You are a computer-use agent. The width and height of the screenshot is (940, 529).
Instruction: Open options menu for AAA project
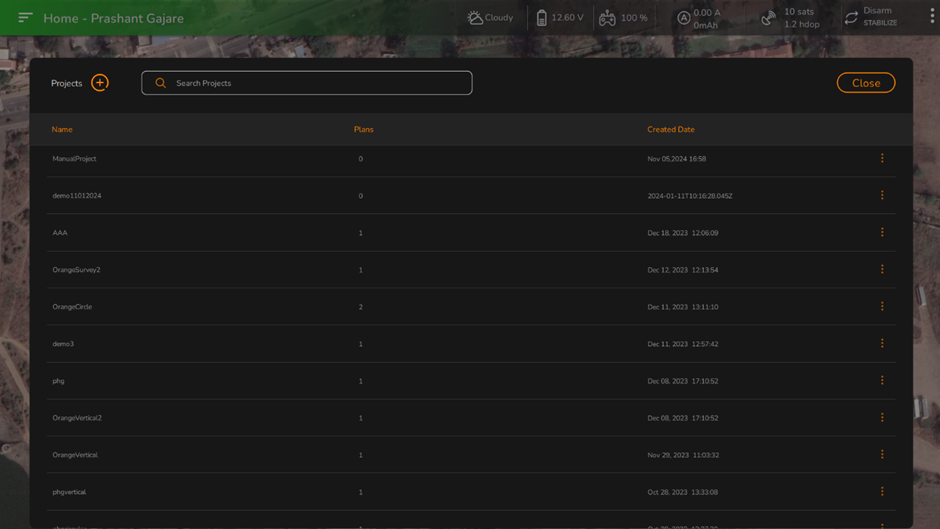(882, 232)
